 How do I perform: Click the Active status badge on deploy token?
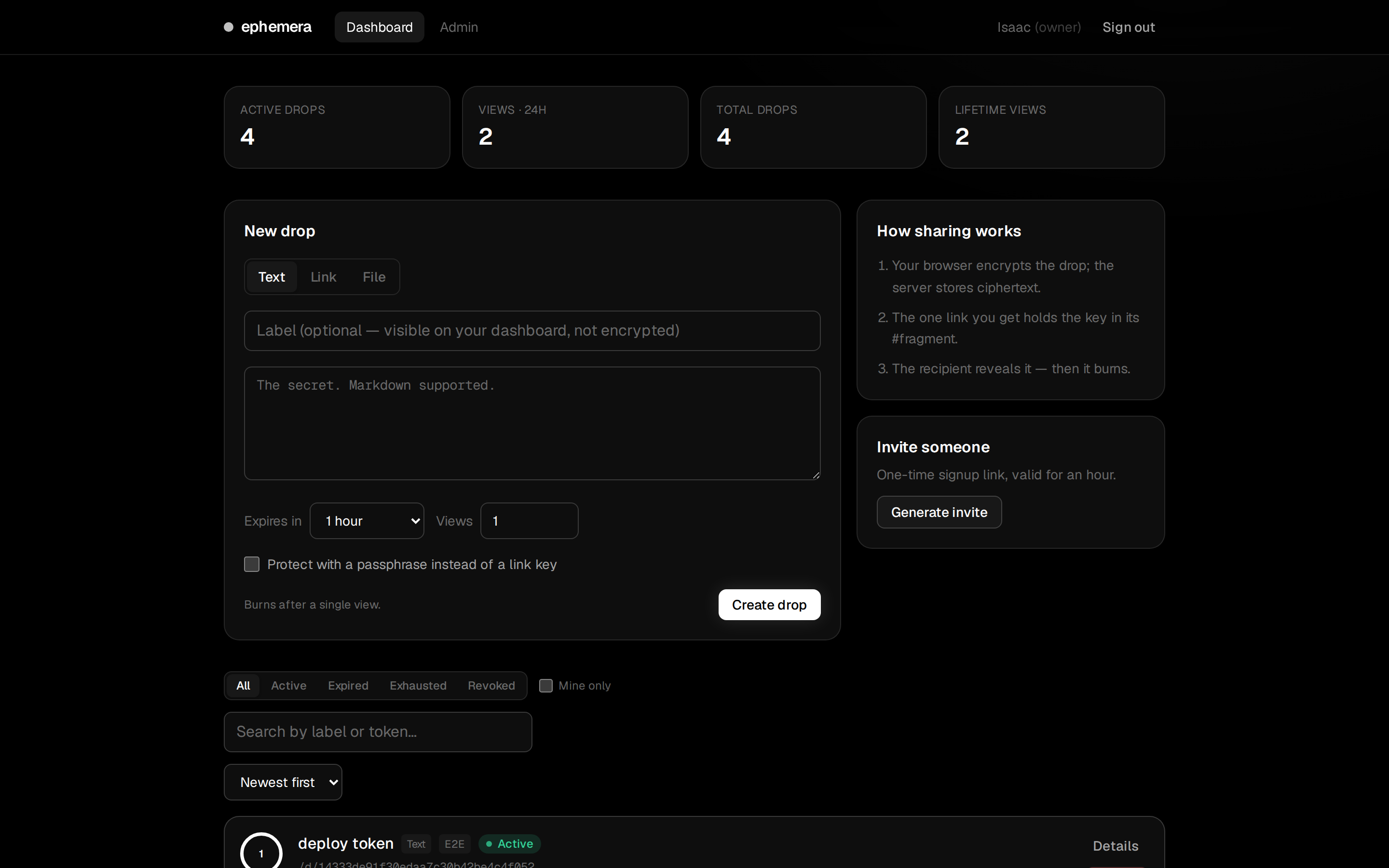[x=510, y=843]
